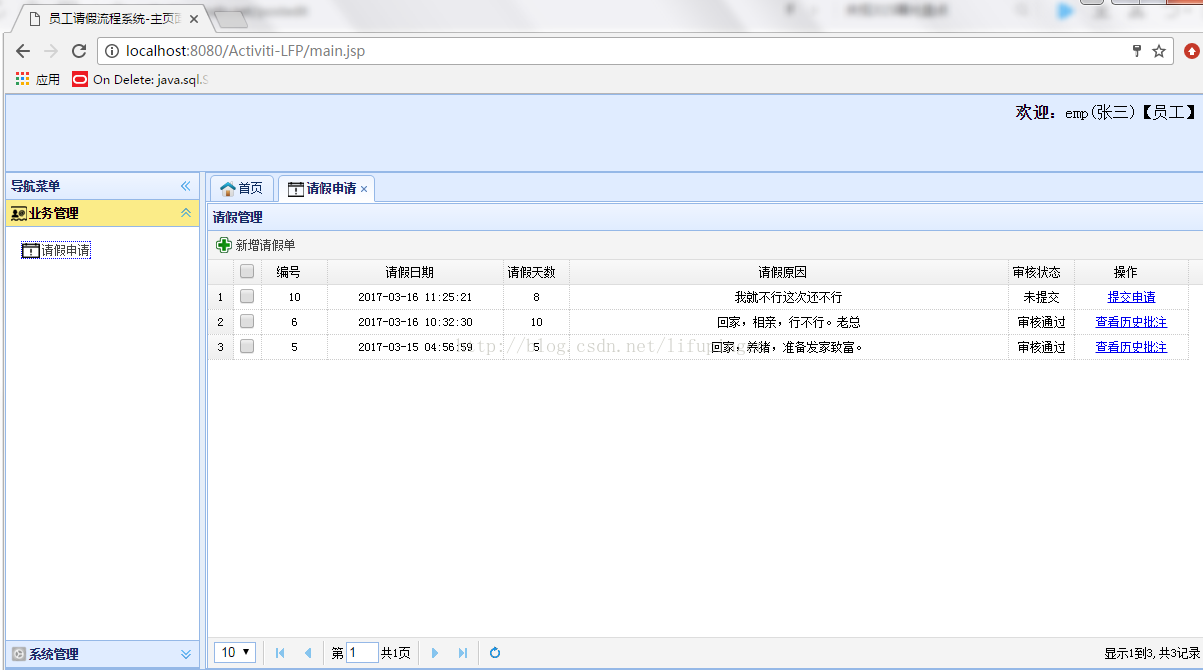Open the page size dropdown showing 10
The height and width of the screenshot is (670, 1203).
(x=234, y=652)
